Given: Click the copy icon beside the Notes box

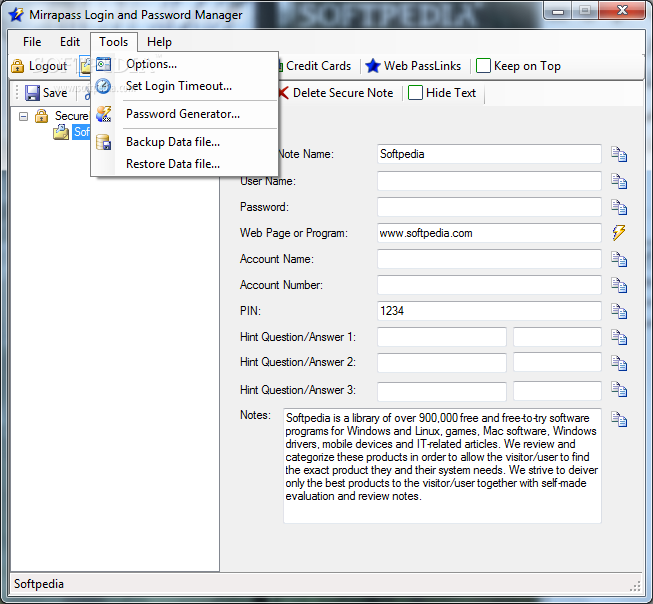Looking at the screenshot, I should click(619, 419).
